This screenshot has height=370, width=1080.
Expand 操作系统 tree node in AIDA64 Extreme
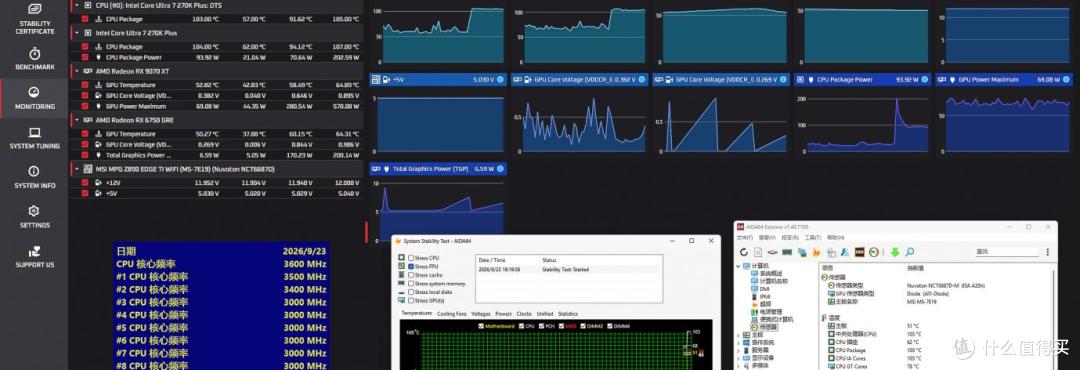(738, 342)
